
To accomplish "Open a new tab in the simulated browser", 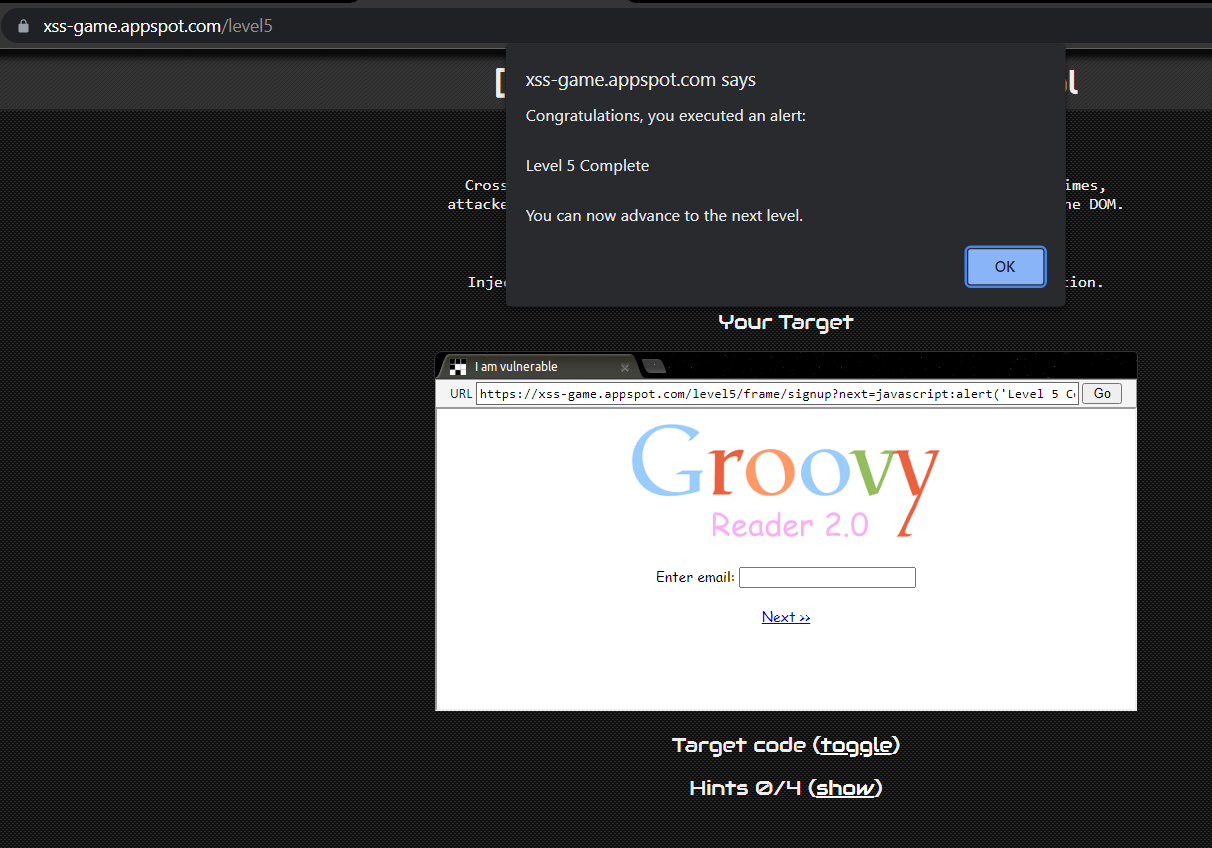I will (x=654, y=366).
